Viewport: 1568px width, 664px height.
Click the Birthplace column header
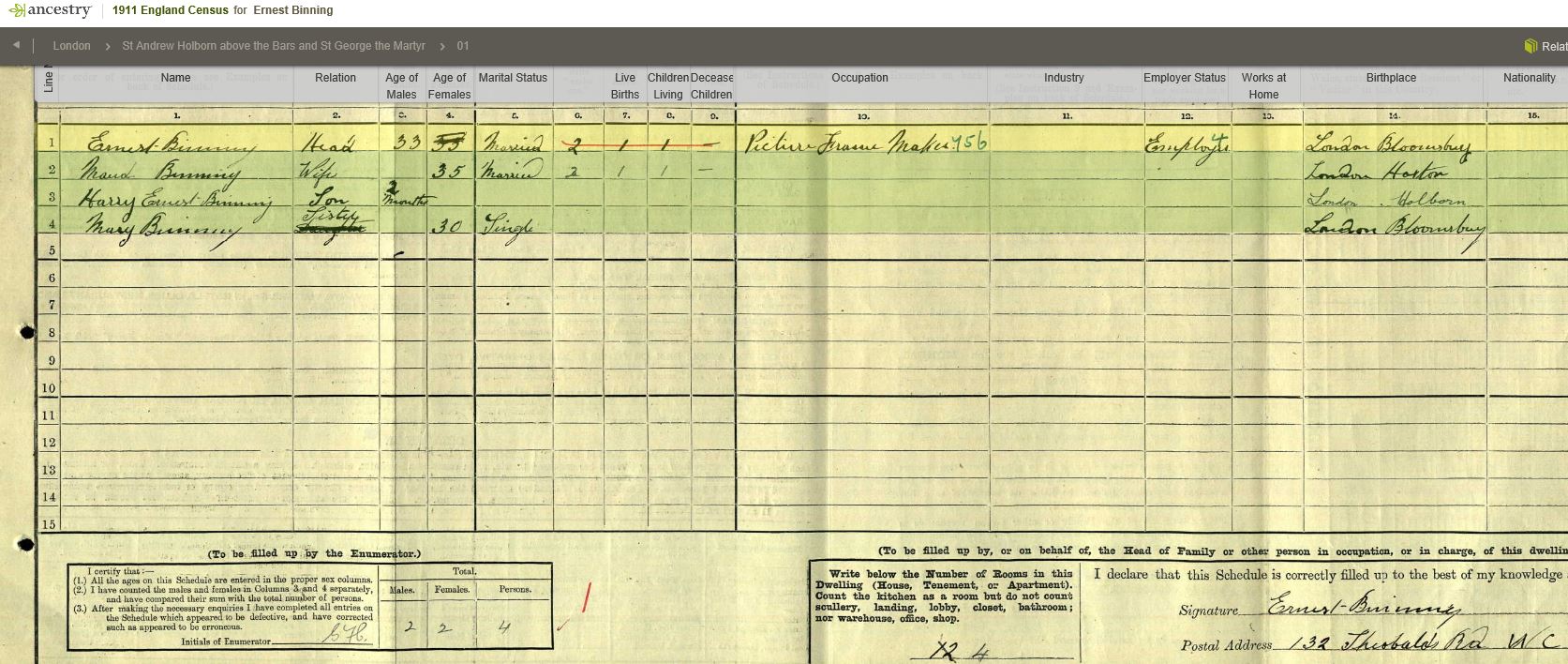coord(1391,78)
